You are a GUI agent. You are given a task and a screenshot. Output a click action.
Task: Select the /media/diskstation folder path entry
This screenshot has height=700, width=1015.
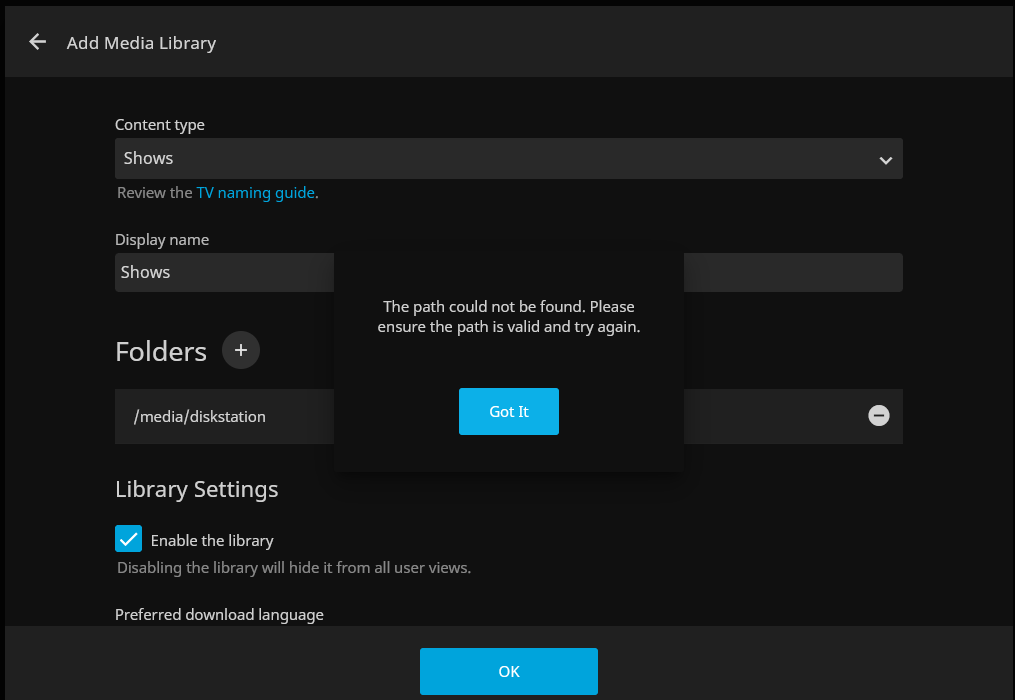point(200,417)
